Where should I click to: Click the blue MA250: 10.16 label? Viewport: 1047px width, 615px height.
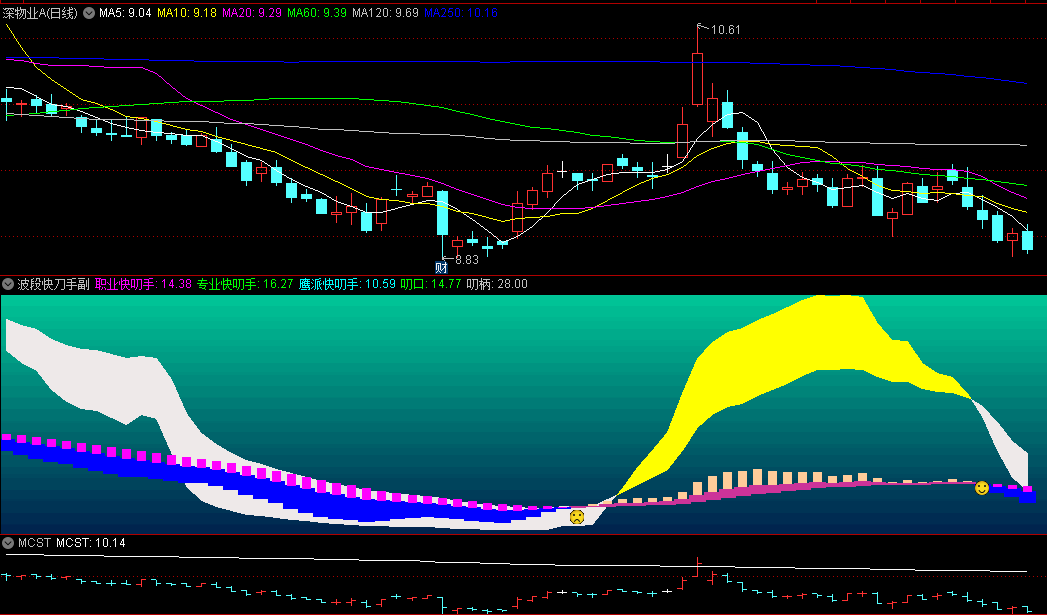[x=461, y=13]
